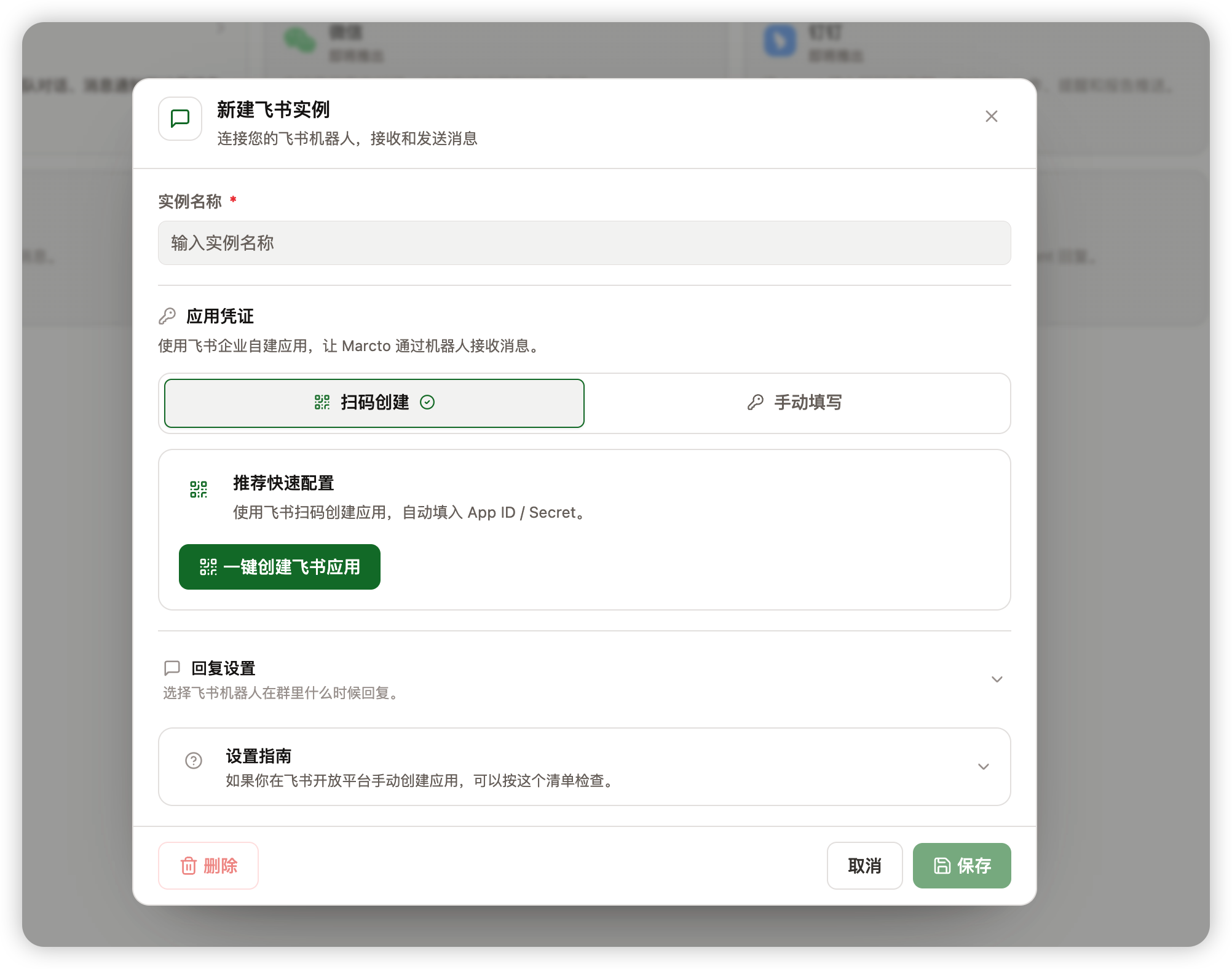Click the message icon beside 回复设置
Screen dimensions: 1232x969
coord(172,668)
